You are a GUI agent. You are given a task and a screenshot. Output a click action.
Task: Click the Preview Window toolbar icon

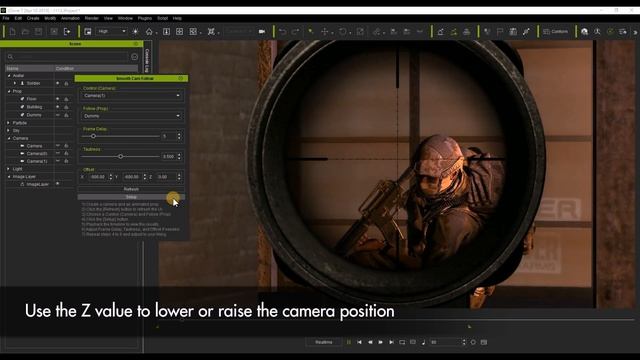pos(88,31)
